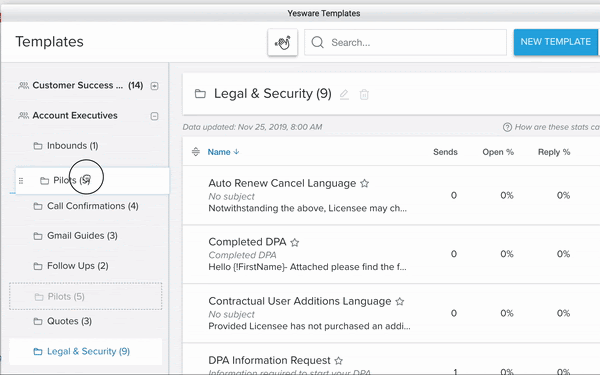Star the Completed DPA template
This screenshot has height=375, width=600.
click(295, 242)
